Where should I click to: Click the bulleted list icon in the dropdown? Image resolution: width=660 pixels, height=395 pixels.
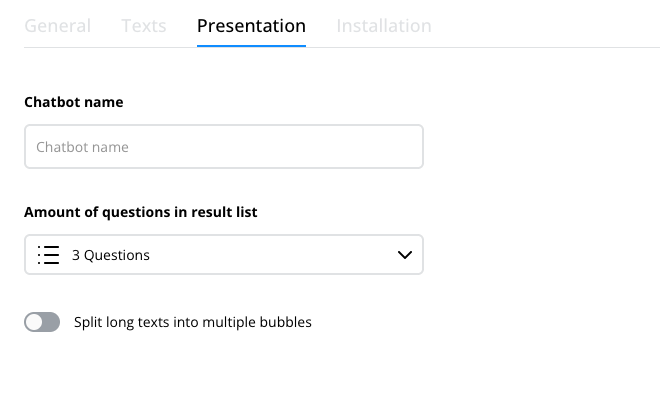point(48,255)
